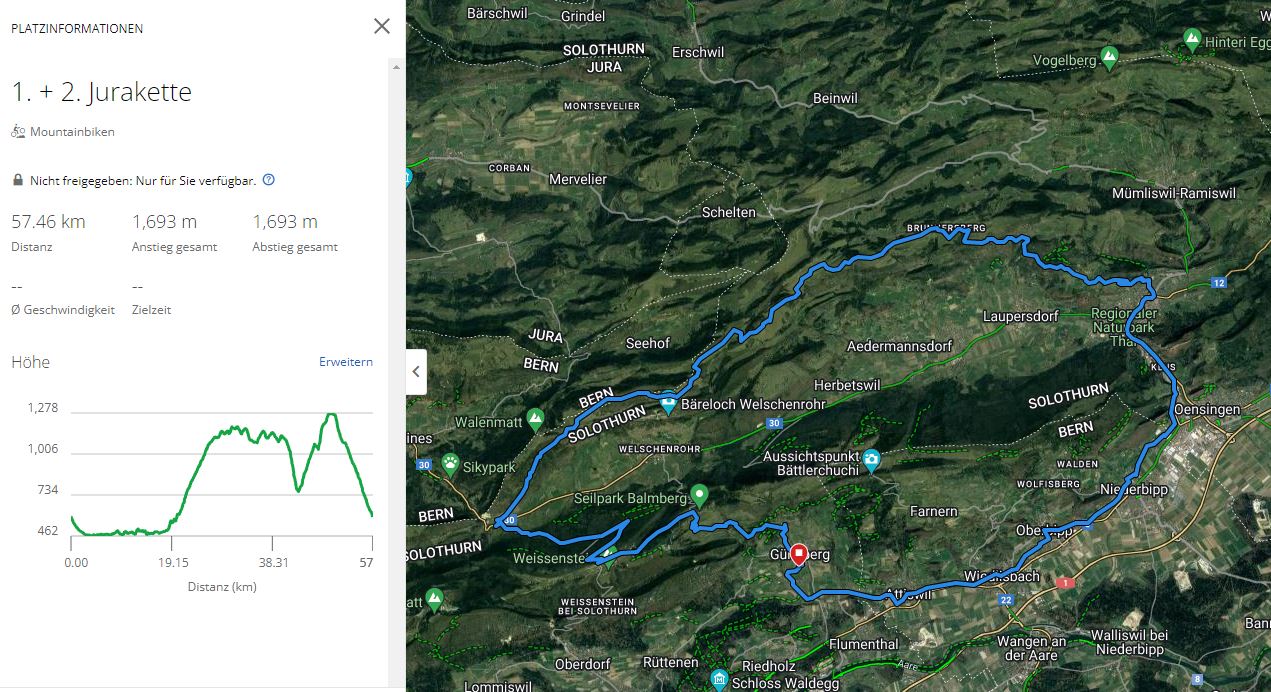The image size is (1271, 692).
Task: Select the Sikypark paw marker
Action: (x=452, y=464)
